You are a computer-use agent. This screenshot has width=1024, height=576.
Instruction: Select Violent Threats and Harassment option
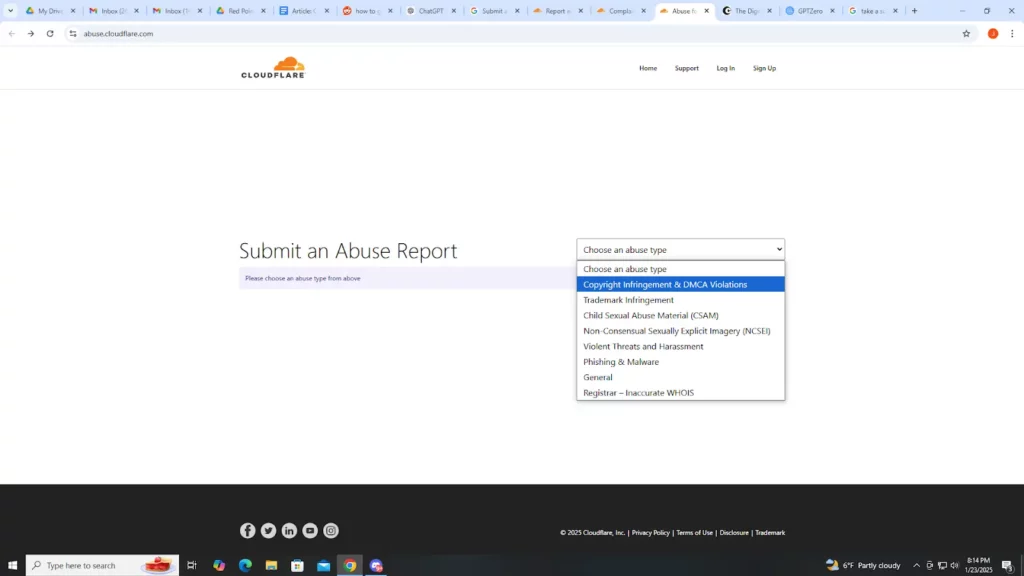tap(680, 346)
